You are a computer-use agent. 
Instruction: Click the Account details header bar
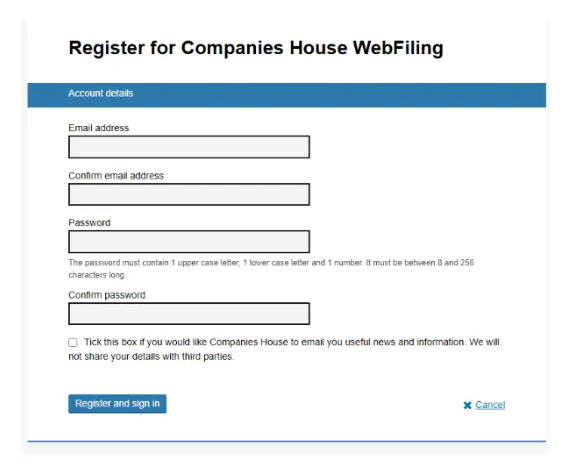(286, 95)
